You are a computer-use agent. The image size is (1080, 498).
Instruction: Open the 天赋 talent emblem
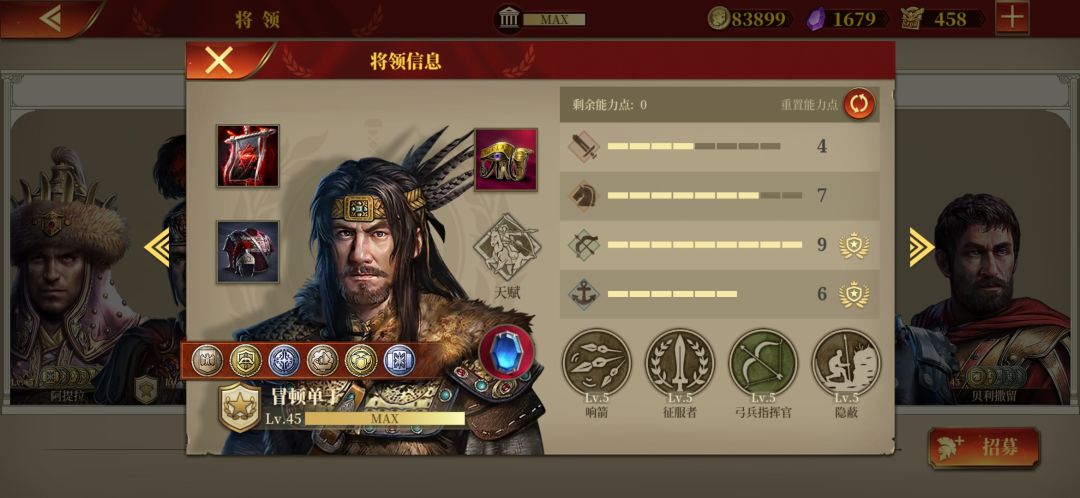[x=508, y=247]
